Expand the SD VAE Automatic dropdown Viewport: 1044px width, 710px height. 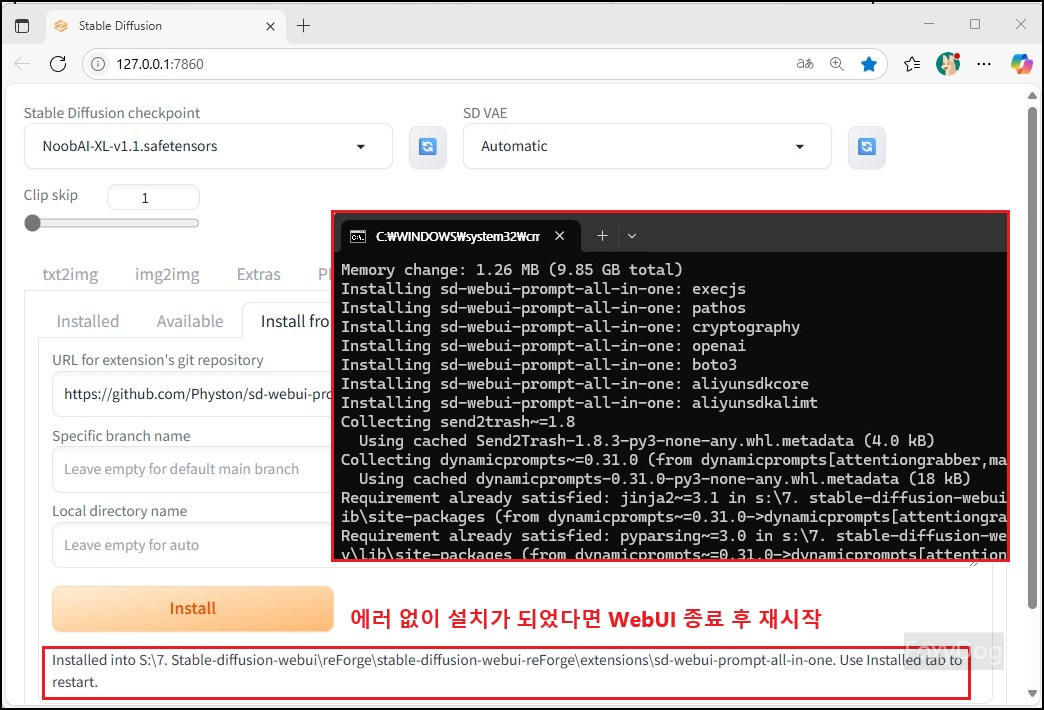[647, 146]
